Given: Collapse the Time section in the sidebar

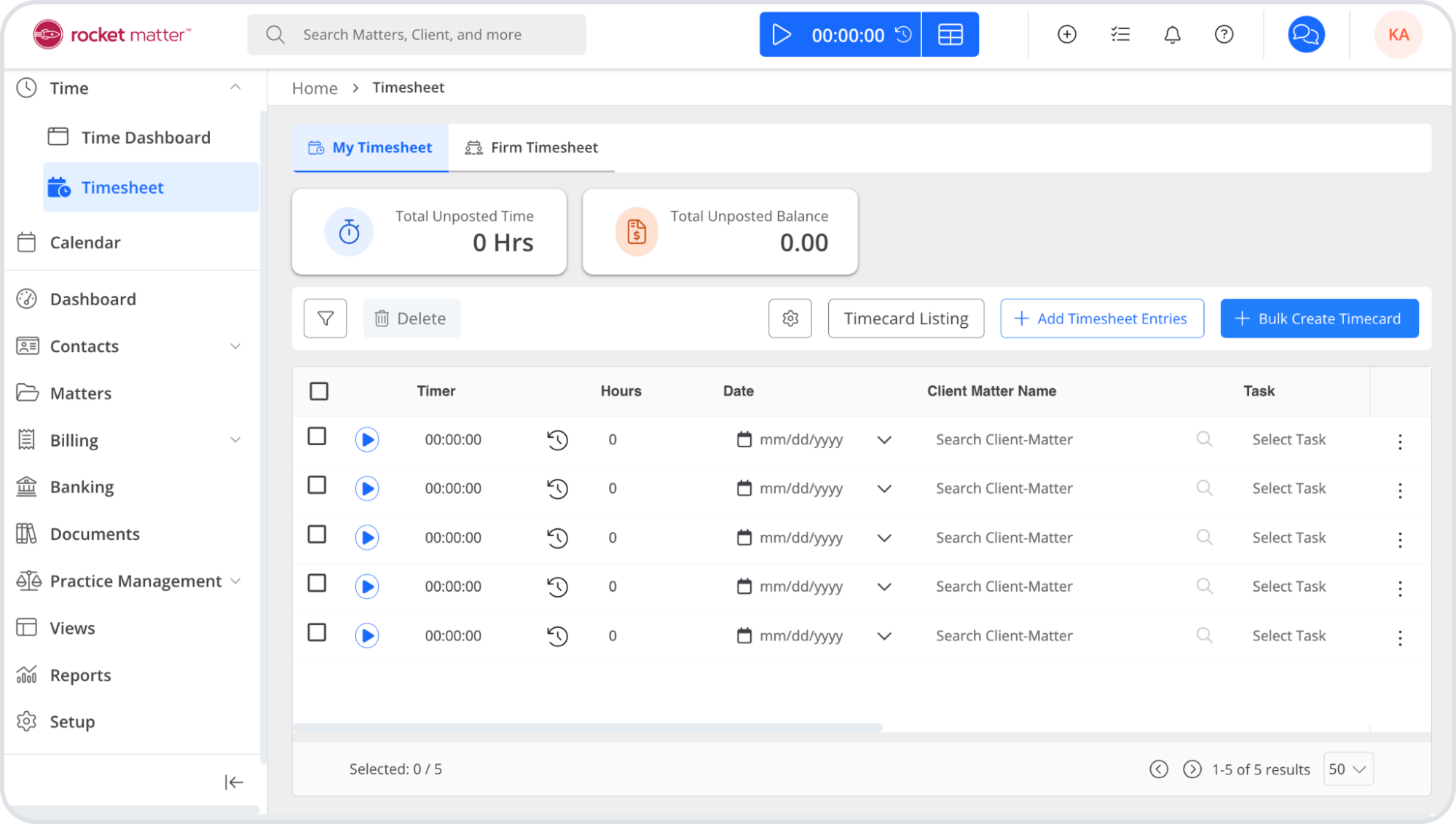Looking at the screenshot, I should [x=235, y=87].
